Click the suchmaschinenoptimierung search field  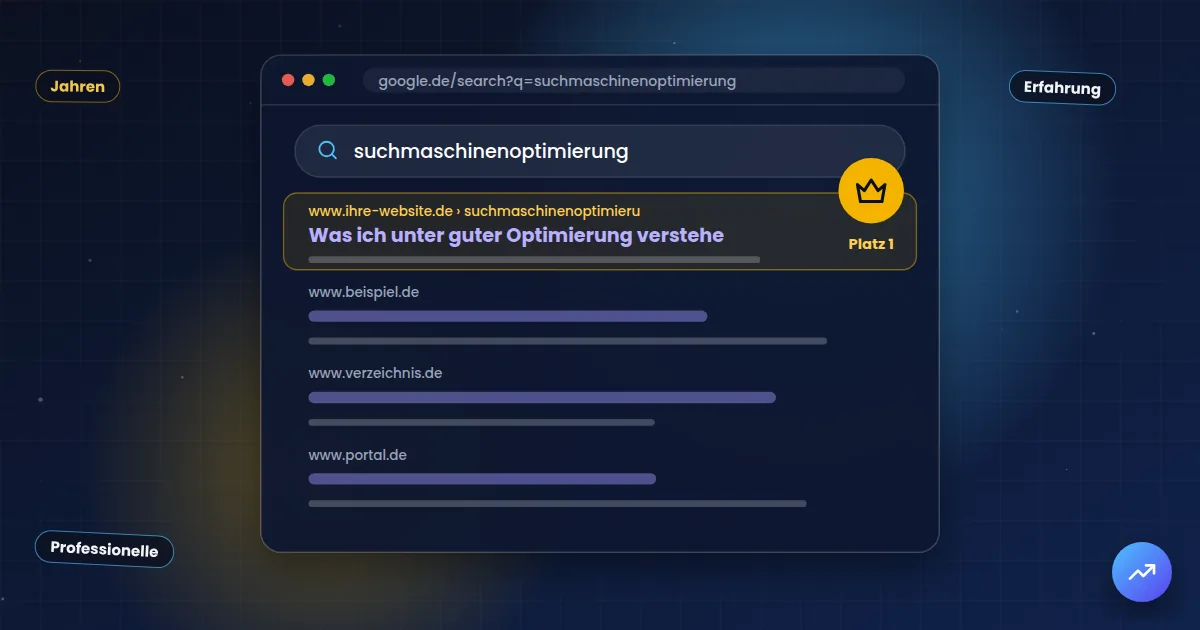pos(599,151)
